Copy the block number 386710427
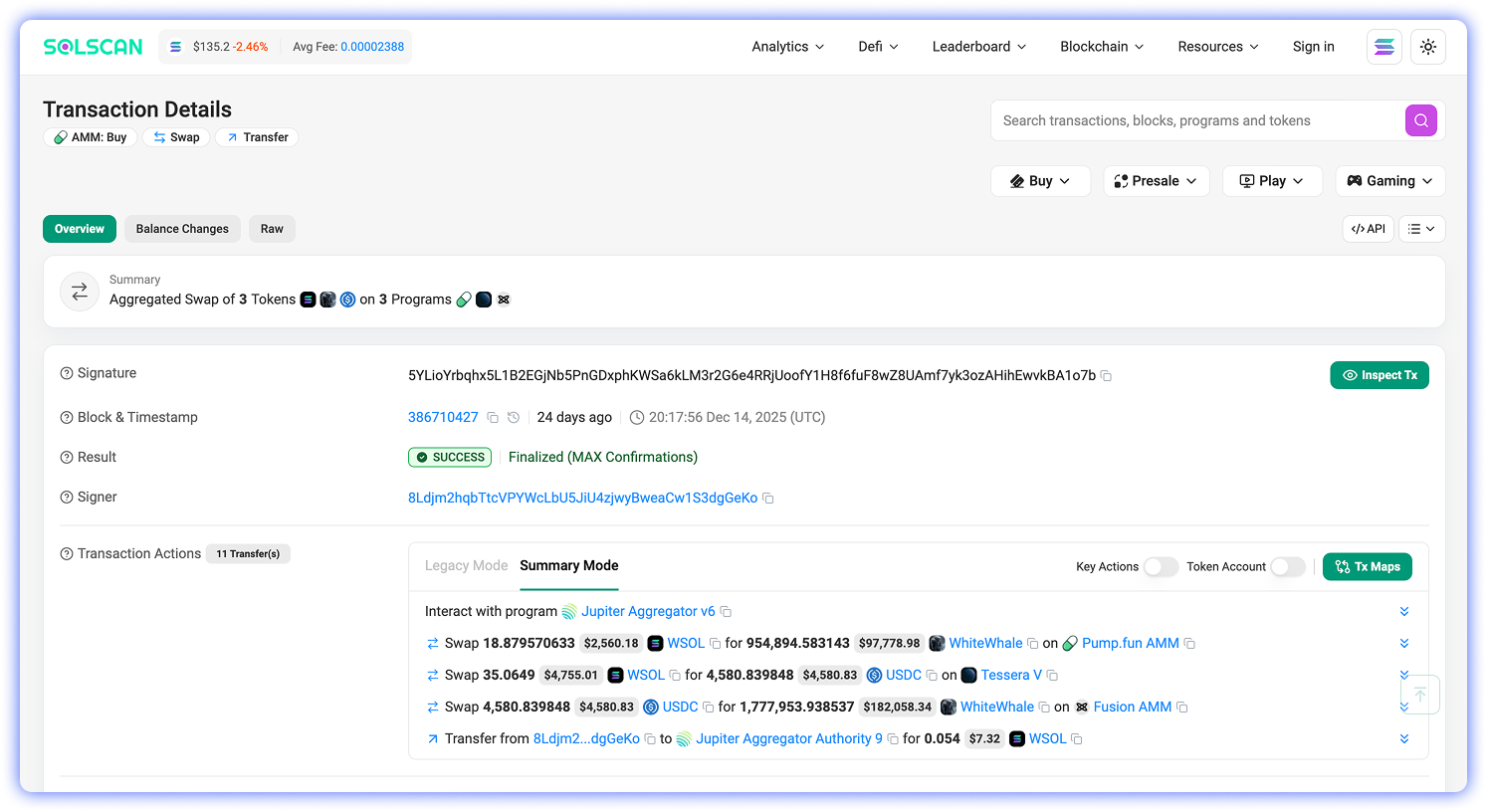This screenshot has height=812, width=1487. tap(492, 418)
